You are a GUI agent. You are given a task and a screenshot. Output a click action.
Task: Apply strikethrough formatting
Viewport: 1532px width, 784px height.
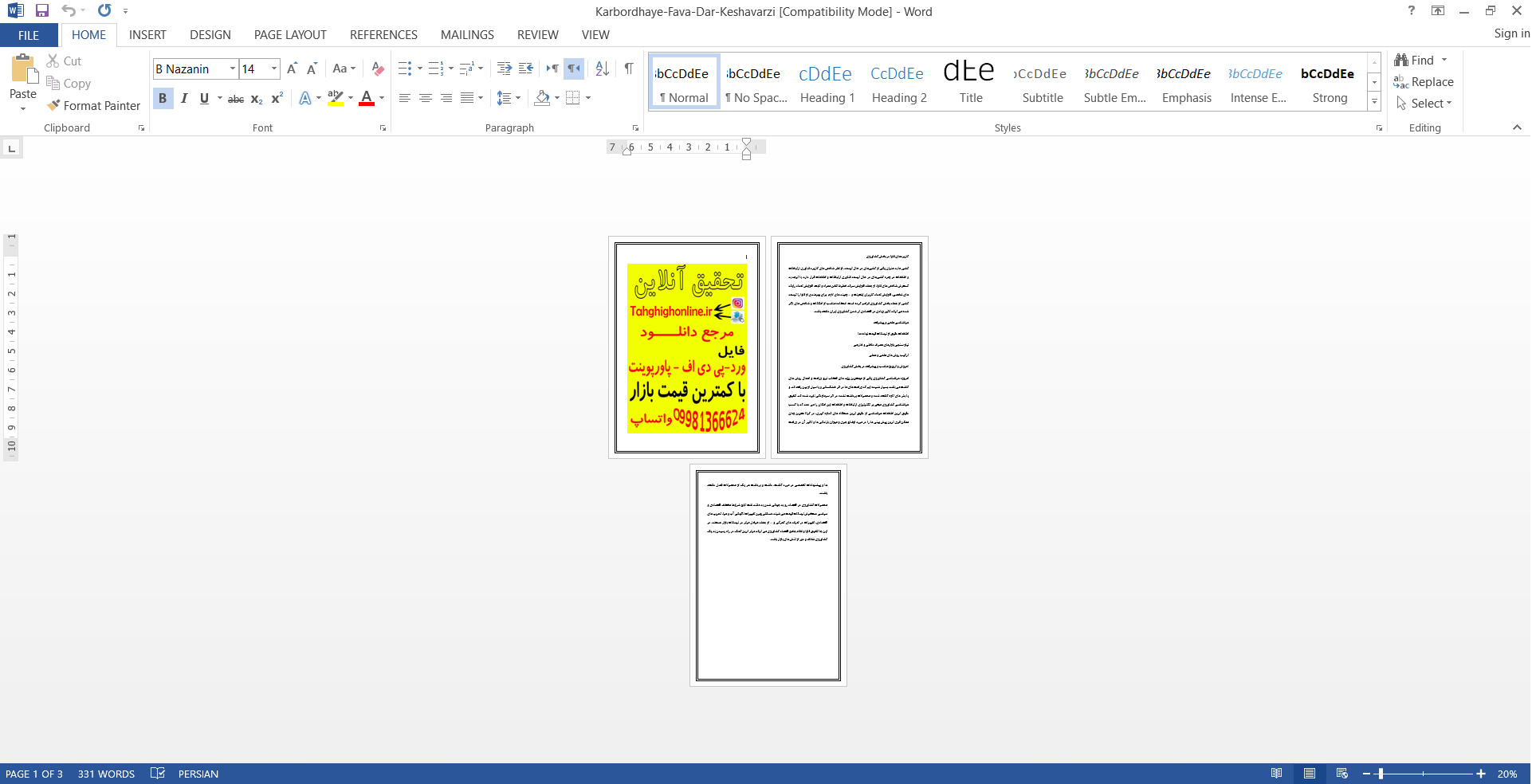point(236,98)
